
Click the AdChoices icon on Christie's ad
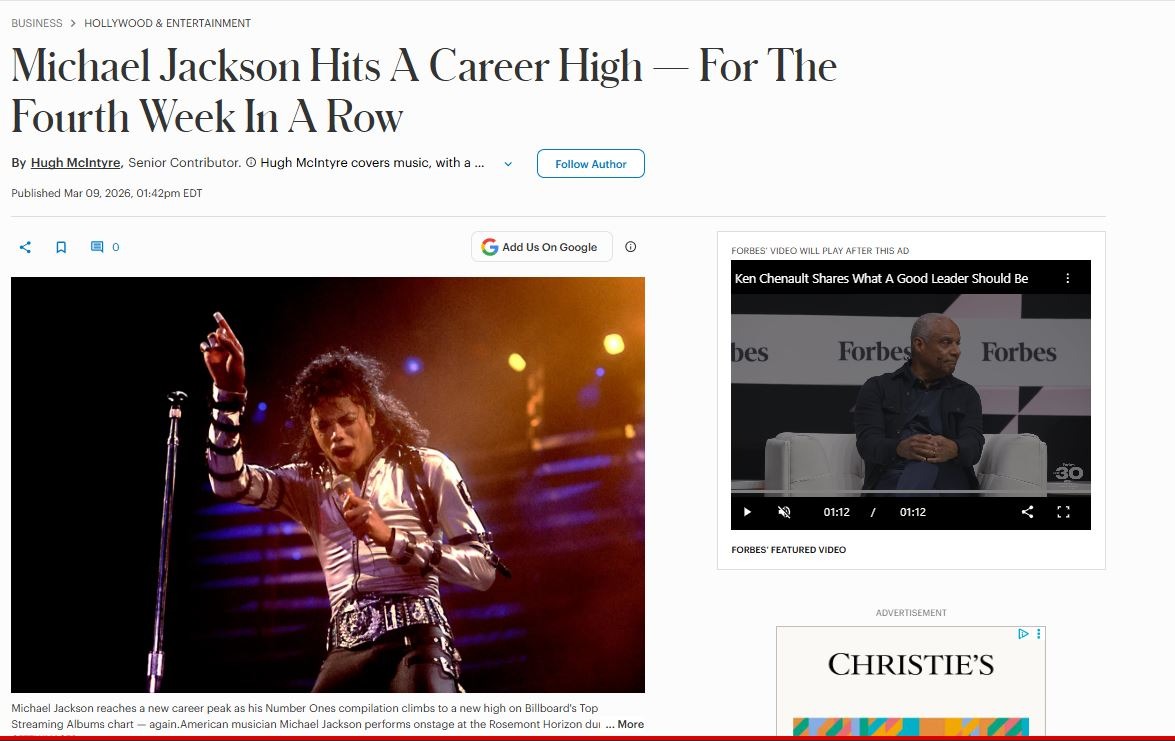[1023, 634]
